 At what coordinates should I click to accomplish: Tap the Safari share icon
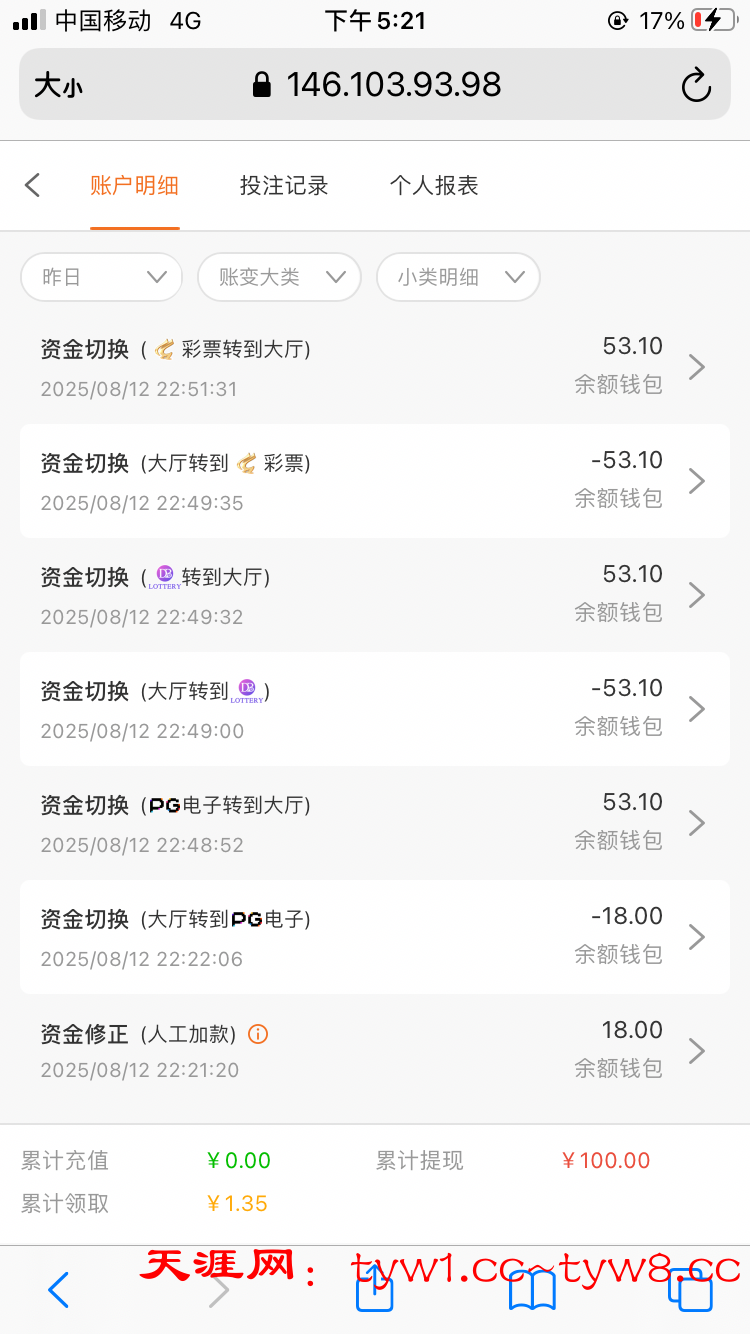click(374, 1290)
